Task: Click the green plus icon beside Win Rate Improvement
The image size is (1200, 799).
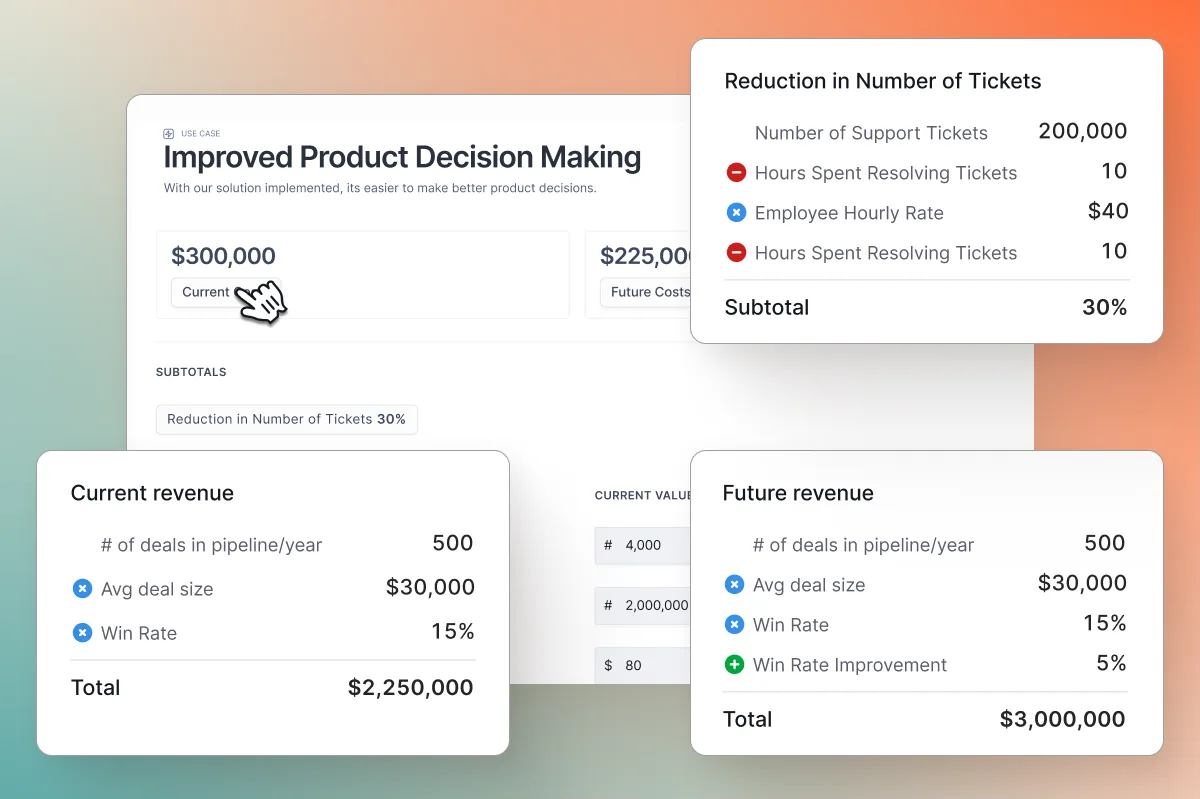Action: click(x=734, y=665)
